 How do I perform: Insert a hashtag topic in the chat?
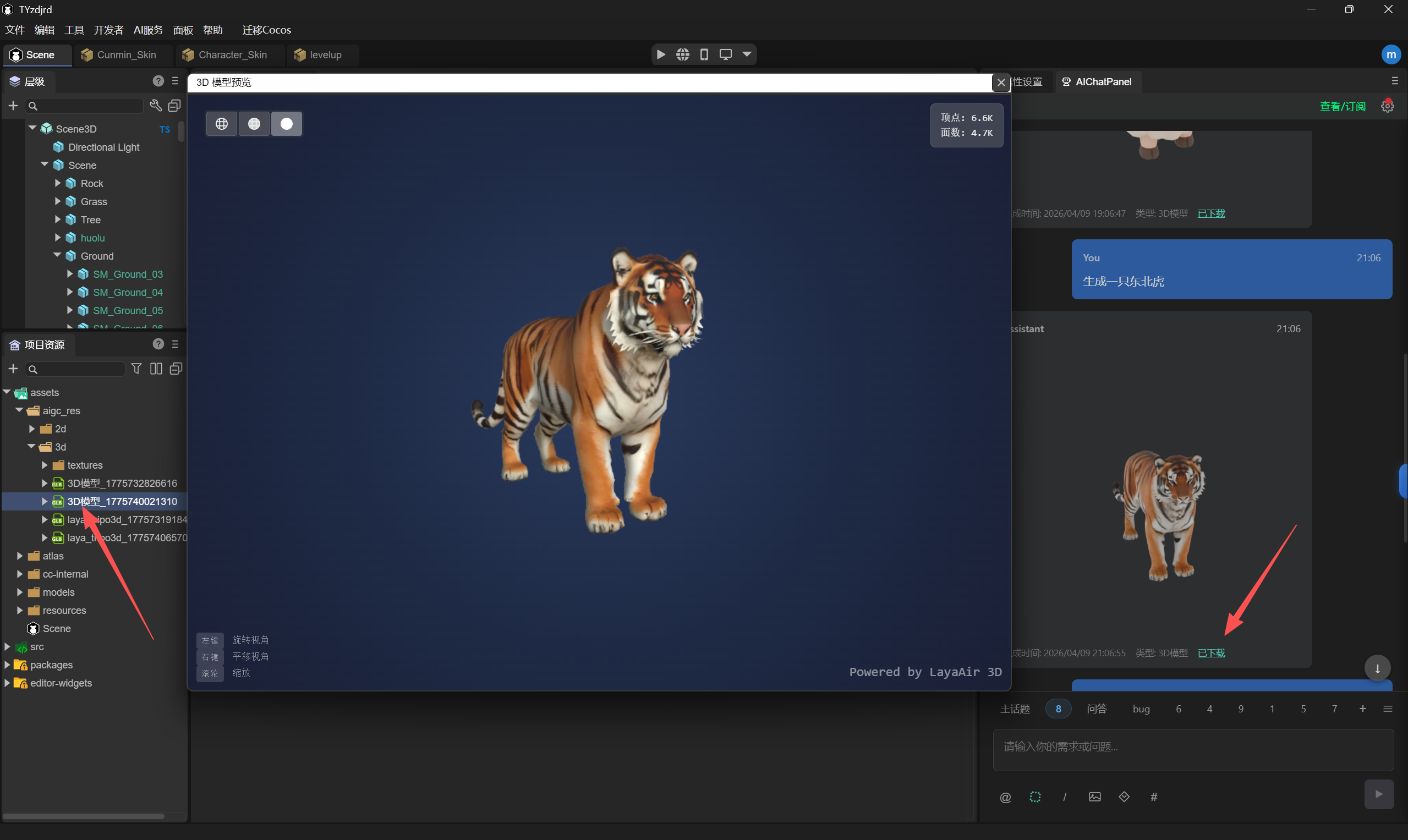point(1154,797)
